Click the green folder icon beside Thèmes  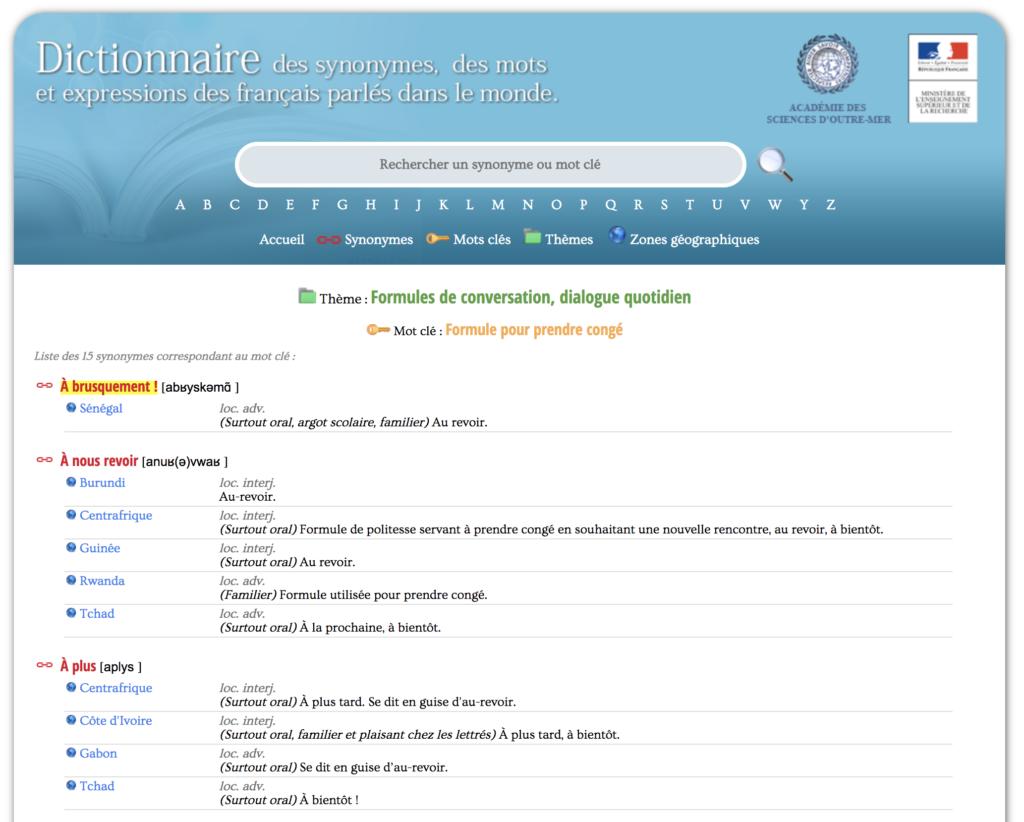[x=532, y=238]
